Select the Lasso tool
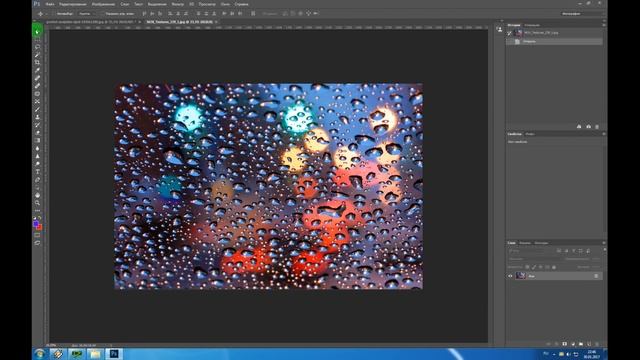Viewport: 640px width, 360px height. pos(37,47)
